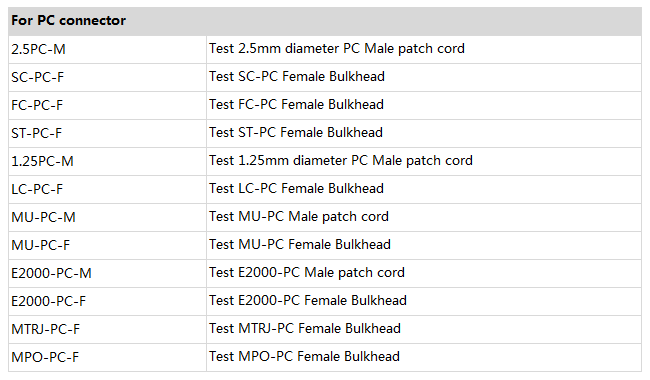Viewport: 650px width, 380px height.
Task: Click 'Test MU-PC Male patch cord' description
Action: 299,216
